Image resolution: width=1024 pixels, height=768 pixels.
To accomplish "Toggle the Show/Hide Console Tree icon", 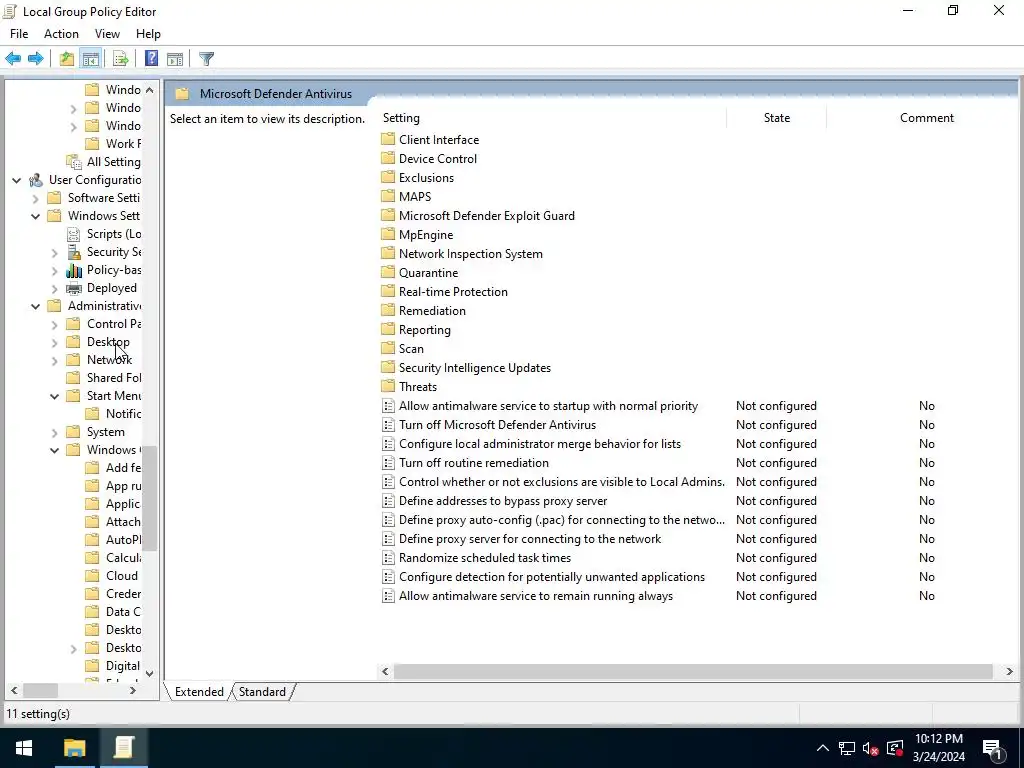I will 91,59.
